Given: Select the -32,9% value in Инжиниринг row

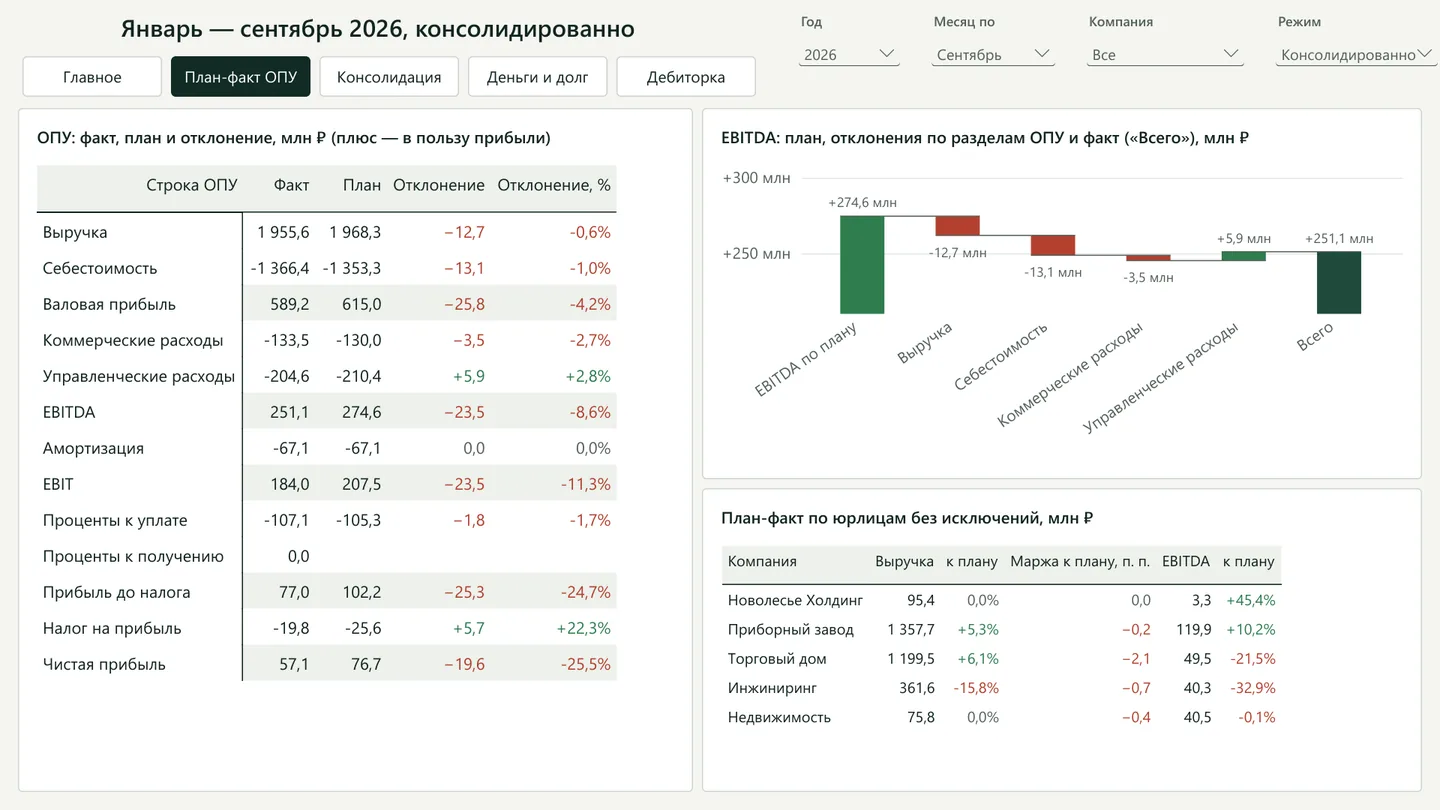Looking at the screenshot, I should 1252,687.
